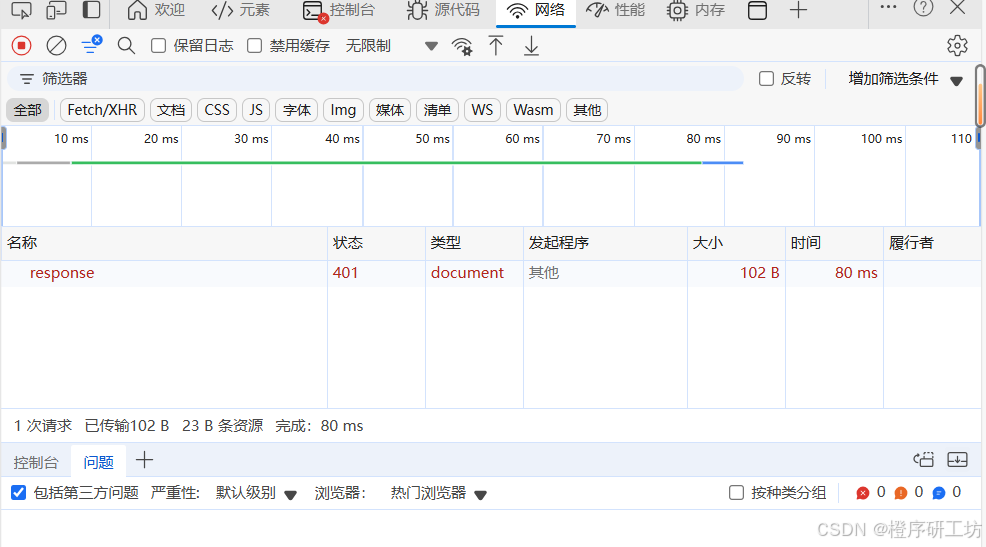The image size is (986, 547).
Task: Switch to the 控制台 tab in top bar
Action: coord(339,11)
